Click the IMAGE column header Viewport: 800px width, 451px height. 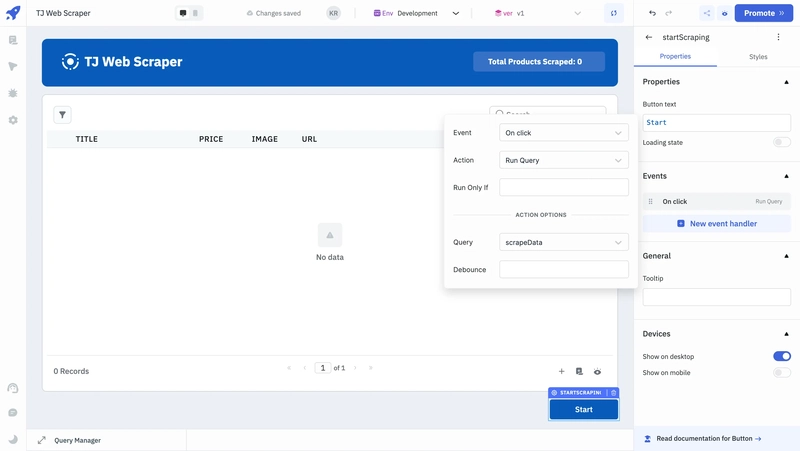point(264,139)
